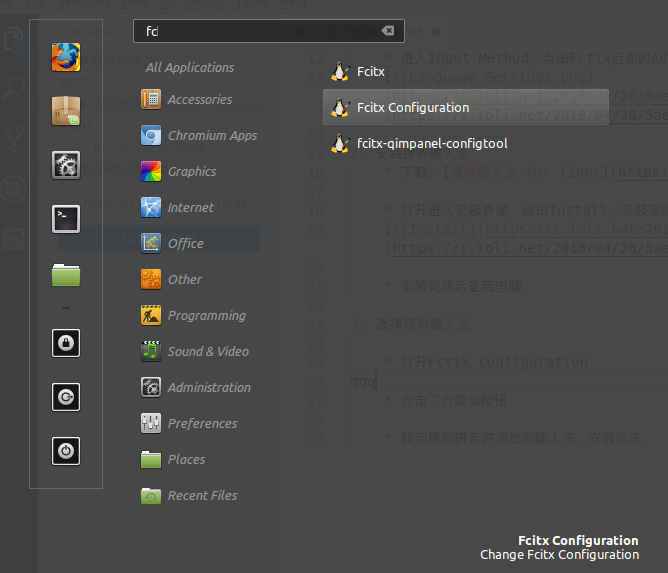Click the Chromium Apps icon
The image size is (668, 573).
[x=151, y=135]
